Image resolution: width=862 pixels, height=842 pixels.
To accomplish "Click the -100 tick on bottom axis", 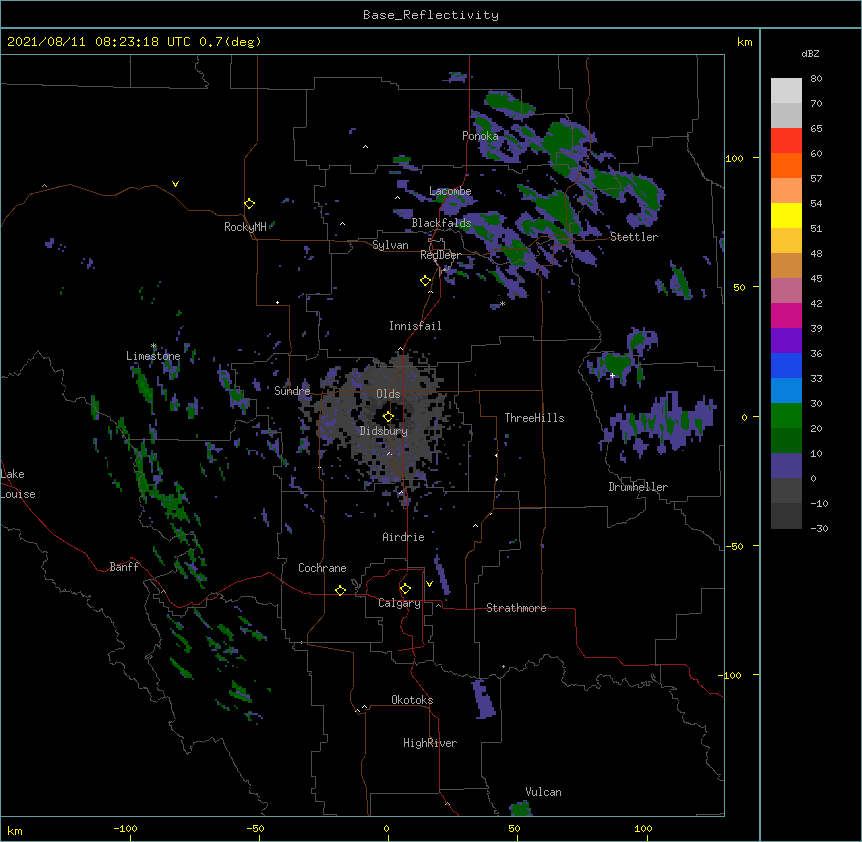I will (x=126, y=828).
